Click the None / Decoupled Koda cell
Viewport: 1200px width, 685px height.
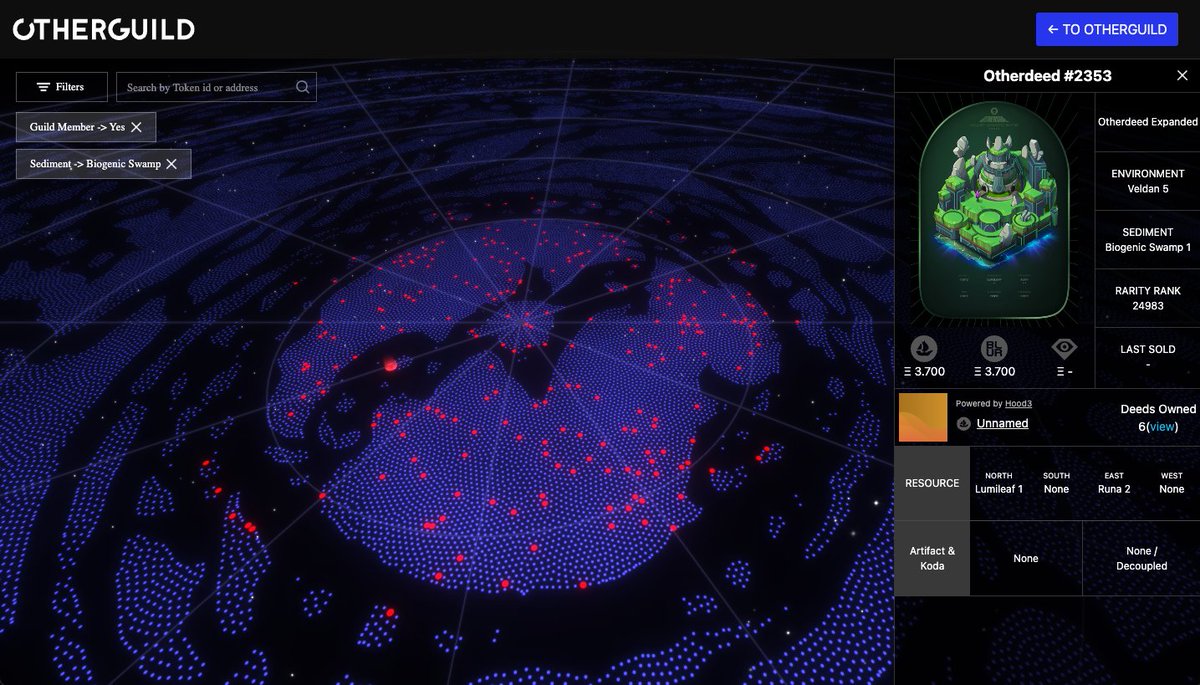coord(1141,558)
